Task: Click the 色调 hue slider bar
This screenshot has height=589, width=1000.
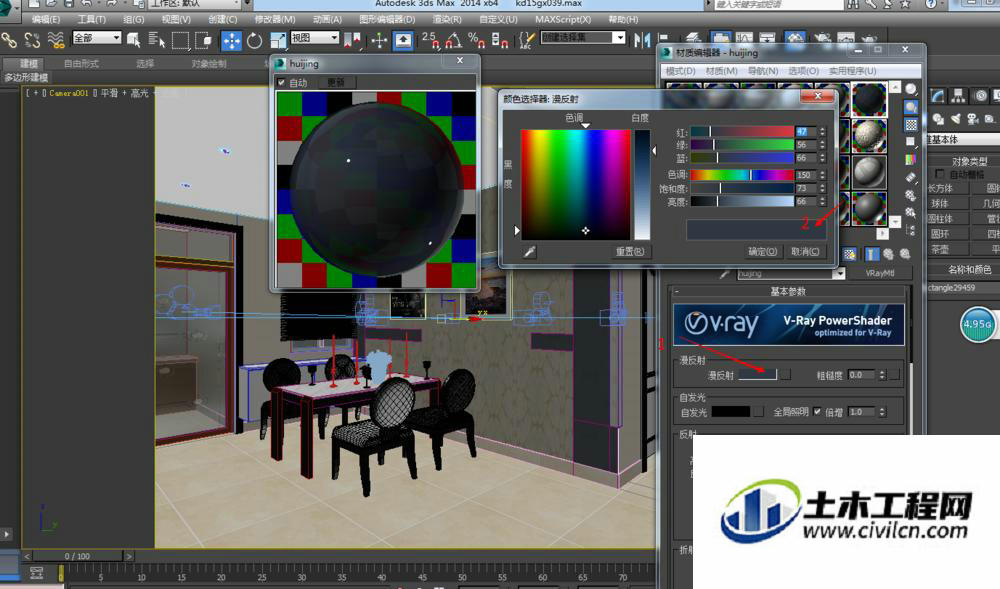Action: click(x=742, y=175)
